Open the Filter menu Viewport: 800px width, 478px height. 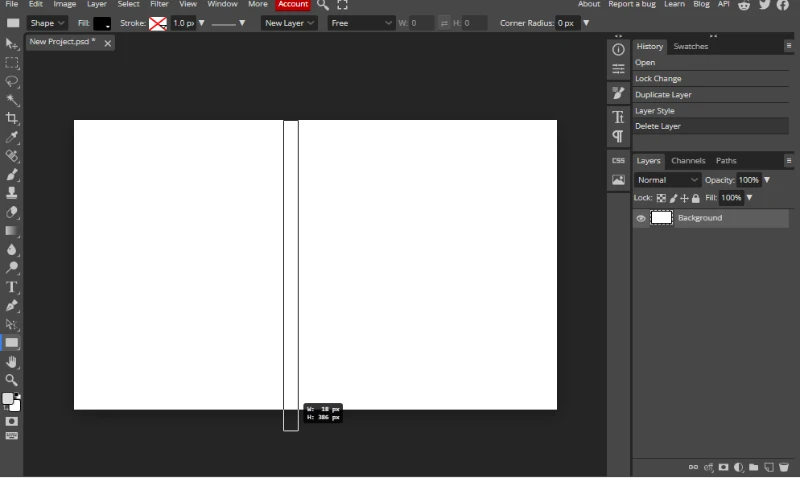pos(159,4)
